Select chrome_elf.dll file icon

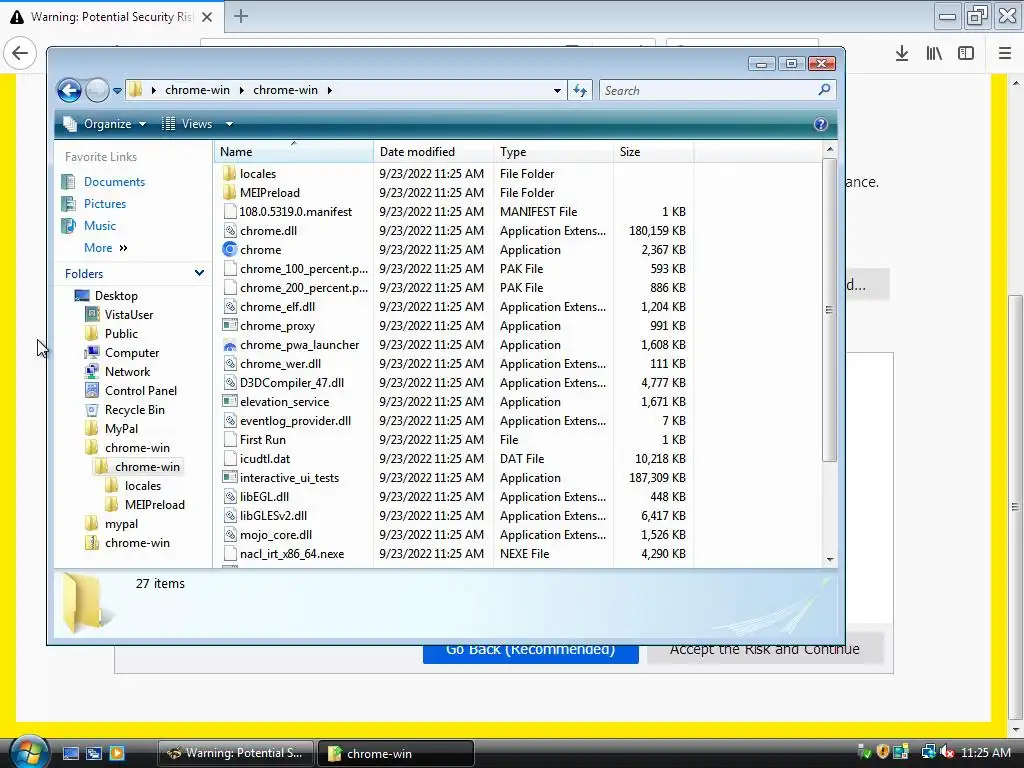pyautogui.click(x=229, y=306)
